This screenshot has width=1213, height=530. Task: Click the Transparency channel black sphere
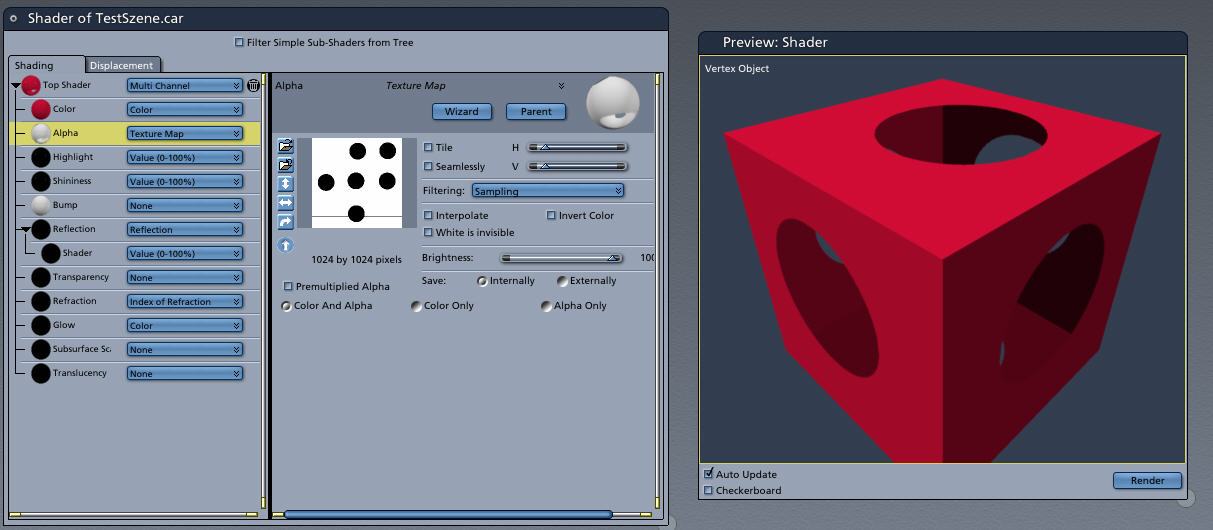click(41, 277)
